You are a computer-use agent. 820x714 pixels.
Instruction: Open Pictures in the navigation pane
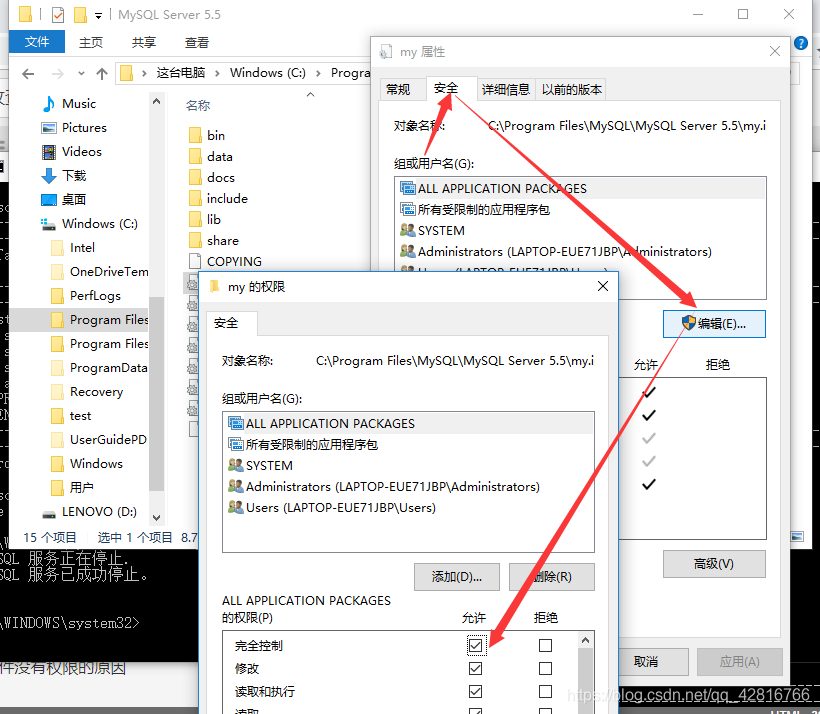tap(74, 128)
